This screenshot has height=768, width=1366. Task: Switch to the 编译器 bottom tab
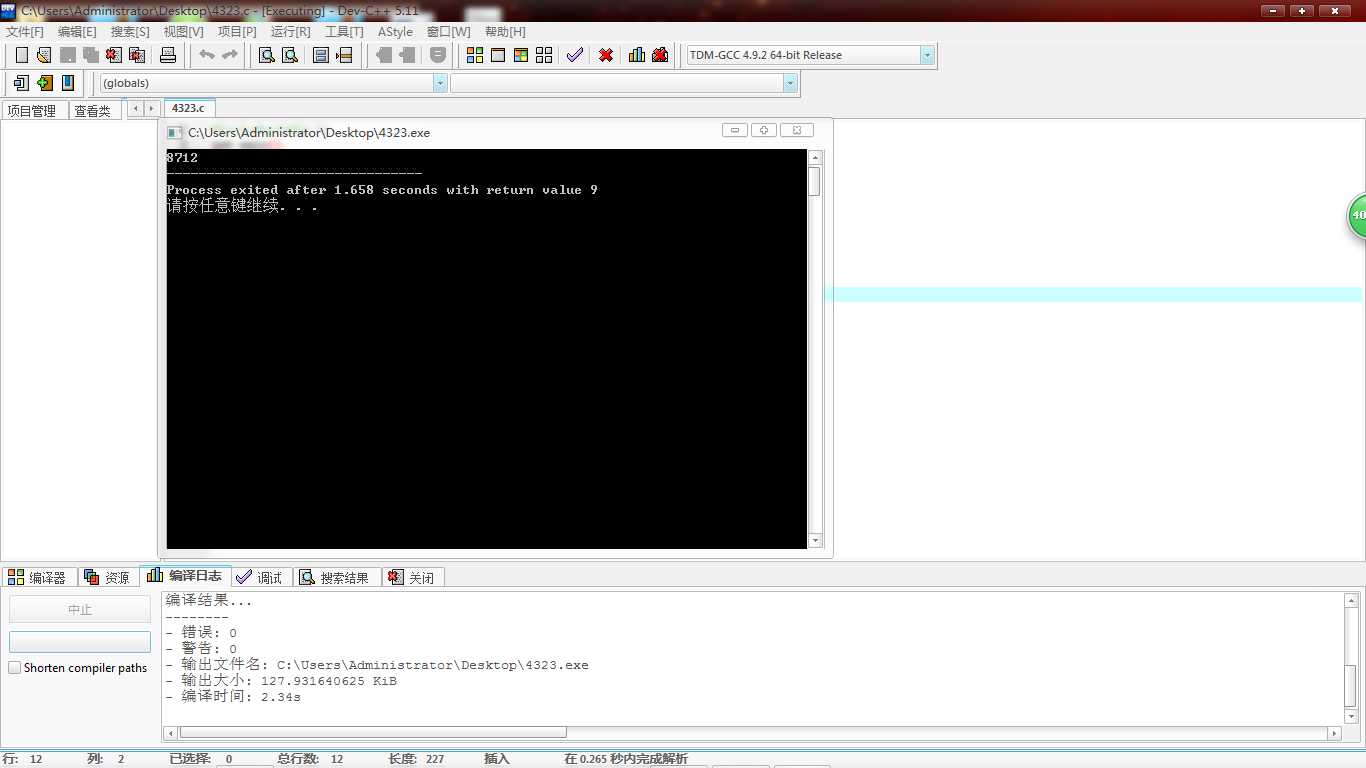coord(39,577)
